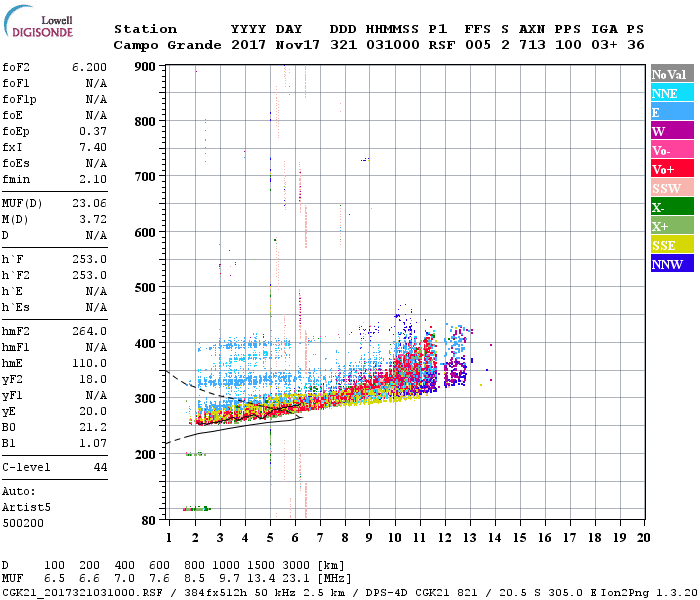
Task: Select the X- dark green legend swatch
Action: point(672,207)
